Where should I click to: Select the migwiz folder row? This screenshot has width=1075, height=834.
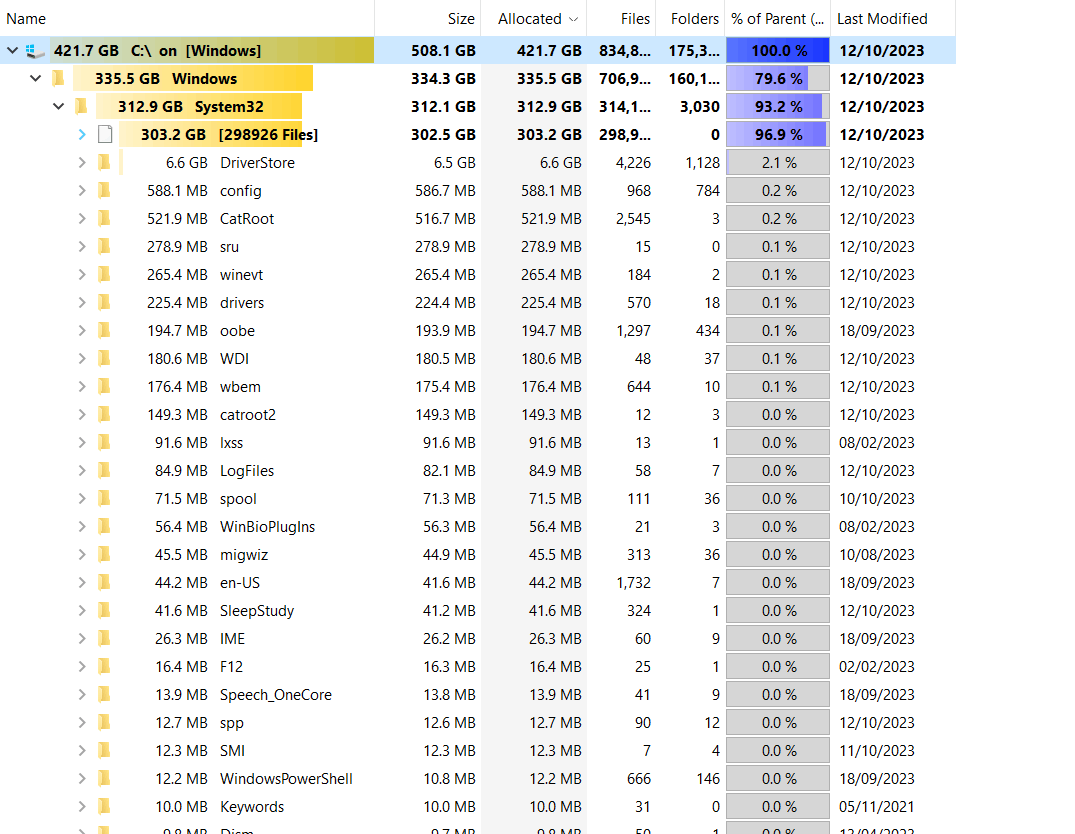(478, 555)
